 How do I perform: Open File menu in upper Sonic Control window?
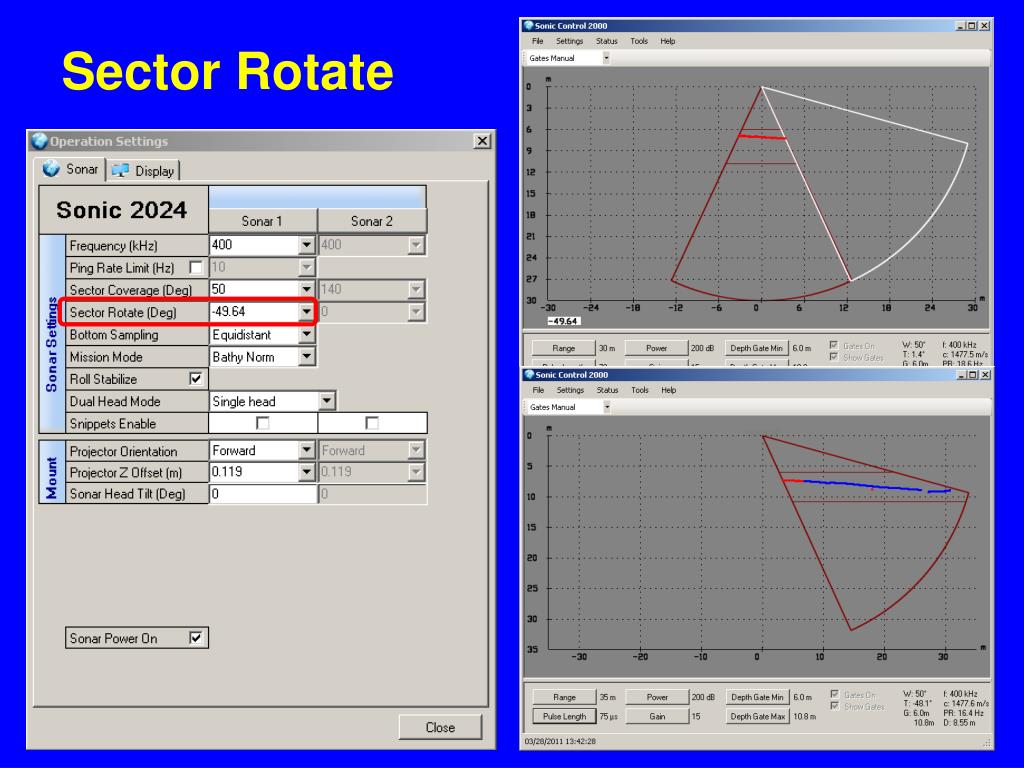pyautogui.click(x=537, y=41)
